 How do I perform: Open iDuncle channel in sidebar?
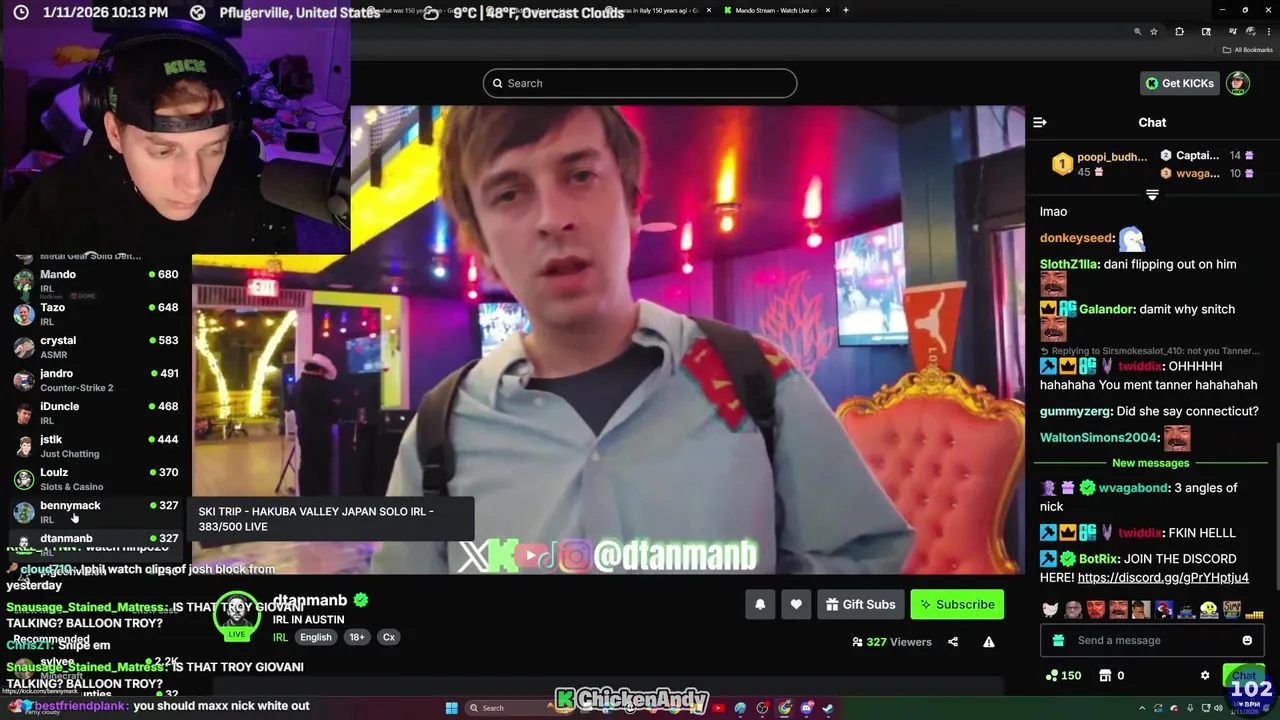tap(95, 412)
